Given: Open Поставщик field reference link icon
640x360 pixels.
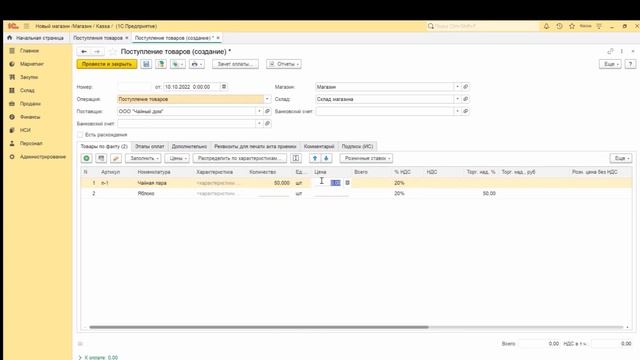Looking at the screenshot, I should (x=267, y=111).
